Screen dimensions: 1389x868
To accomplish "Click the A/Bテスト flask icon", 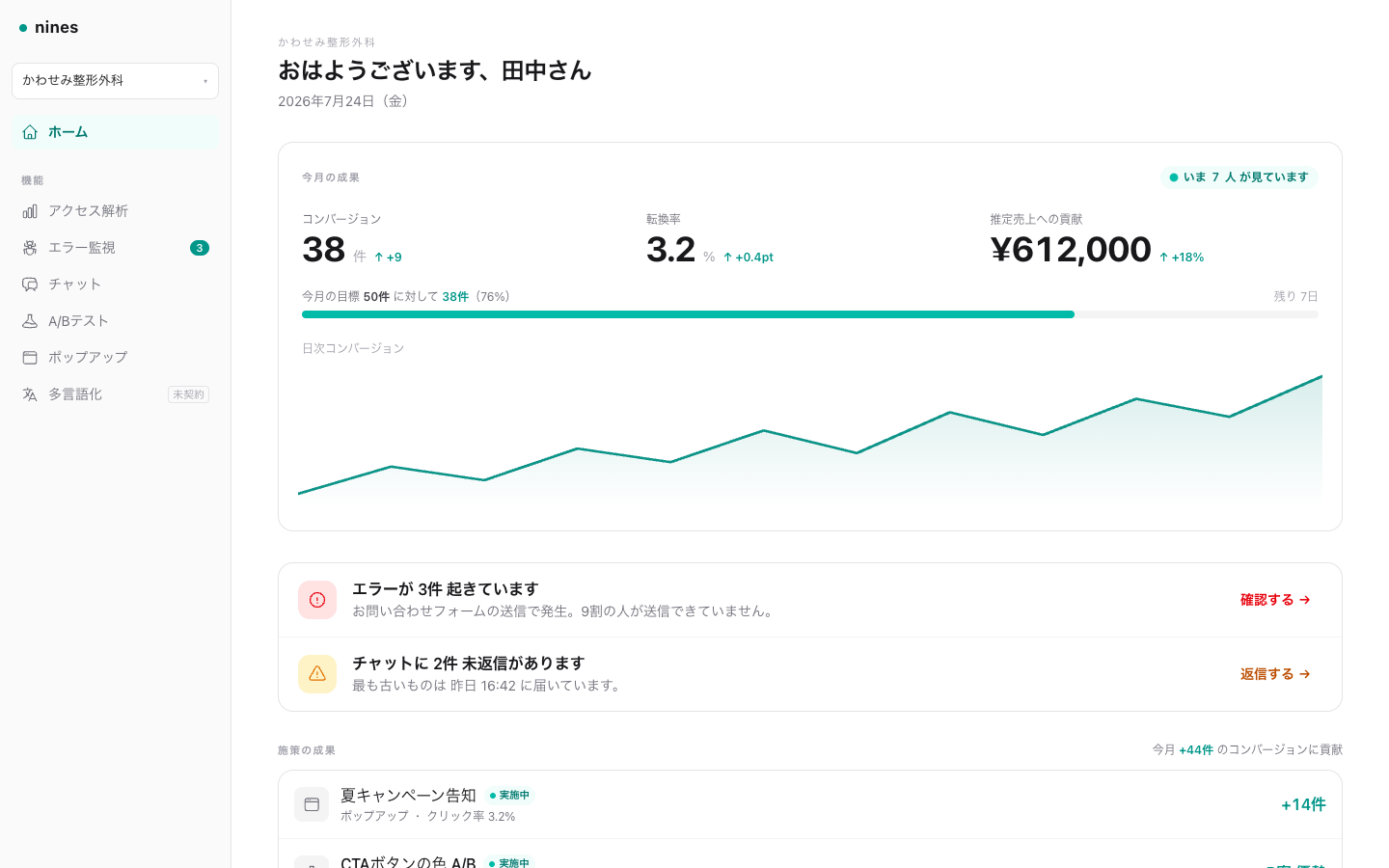I will tap(30, 321).
